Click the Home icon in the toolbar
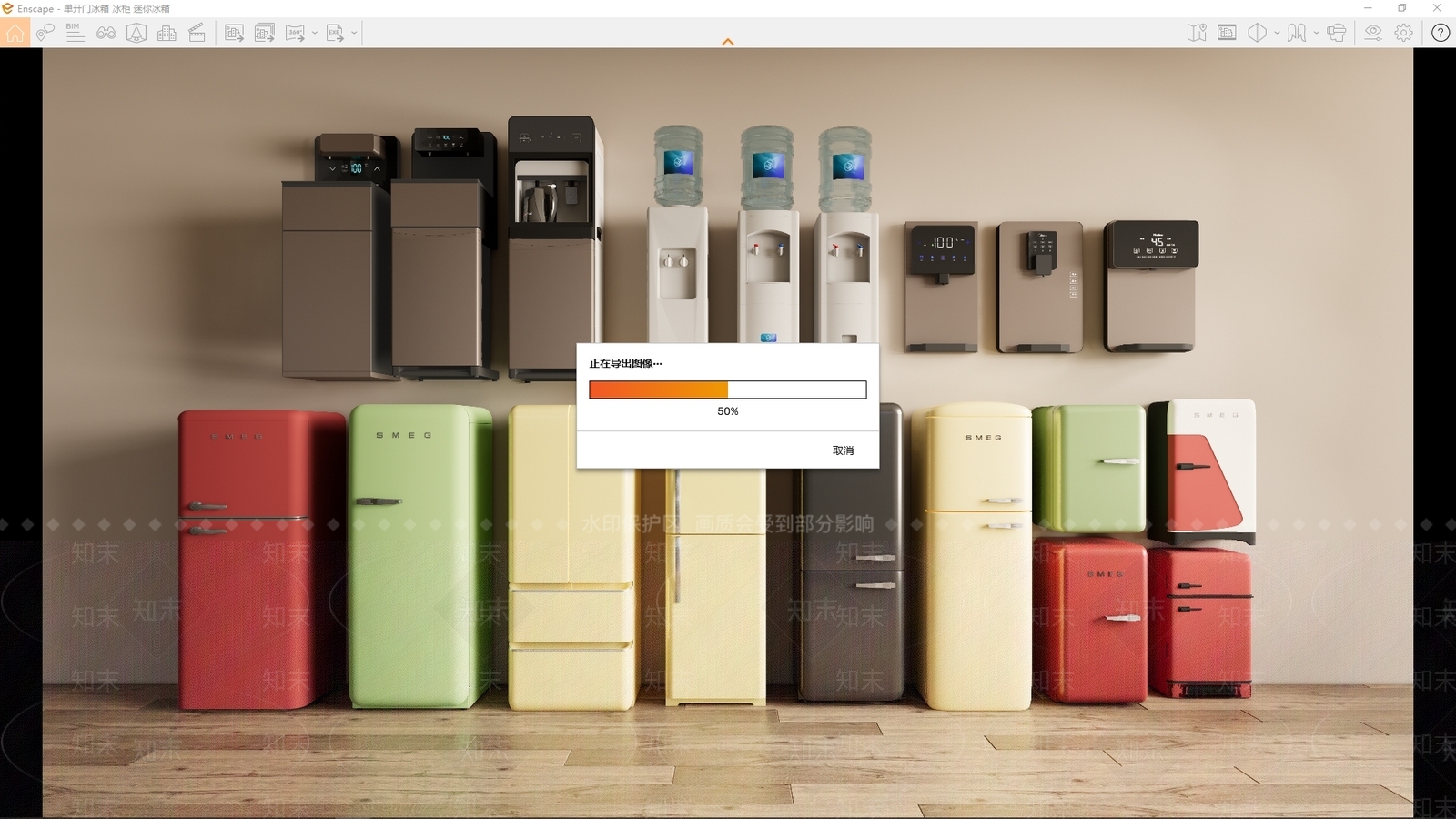1456x819 pixels. point(15,34)
